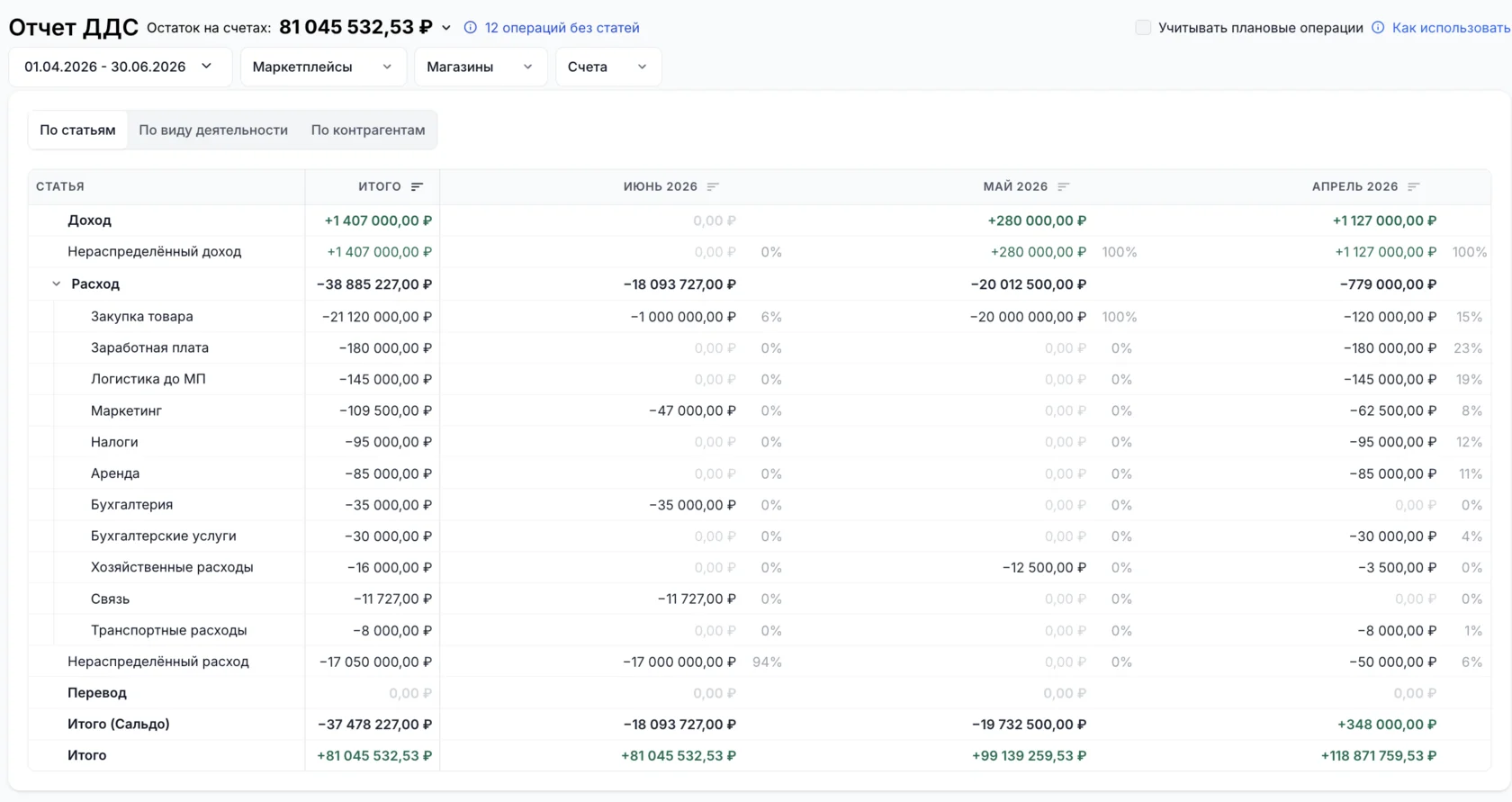Screen dimensions: 1512x802
Task: Select the По статьям tab
Action: [x=77, y=130]
